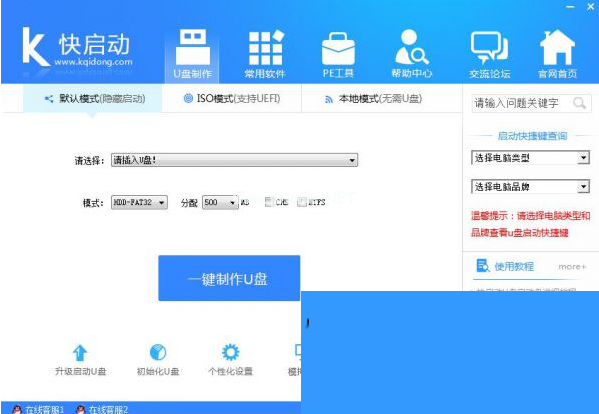Open 个性化设置 gear icon

click(x=230, y=352)
